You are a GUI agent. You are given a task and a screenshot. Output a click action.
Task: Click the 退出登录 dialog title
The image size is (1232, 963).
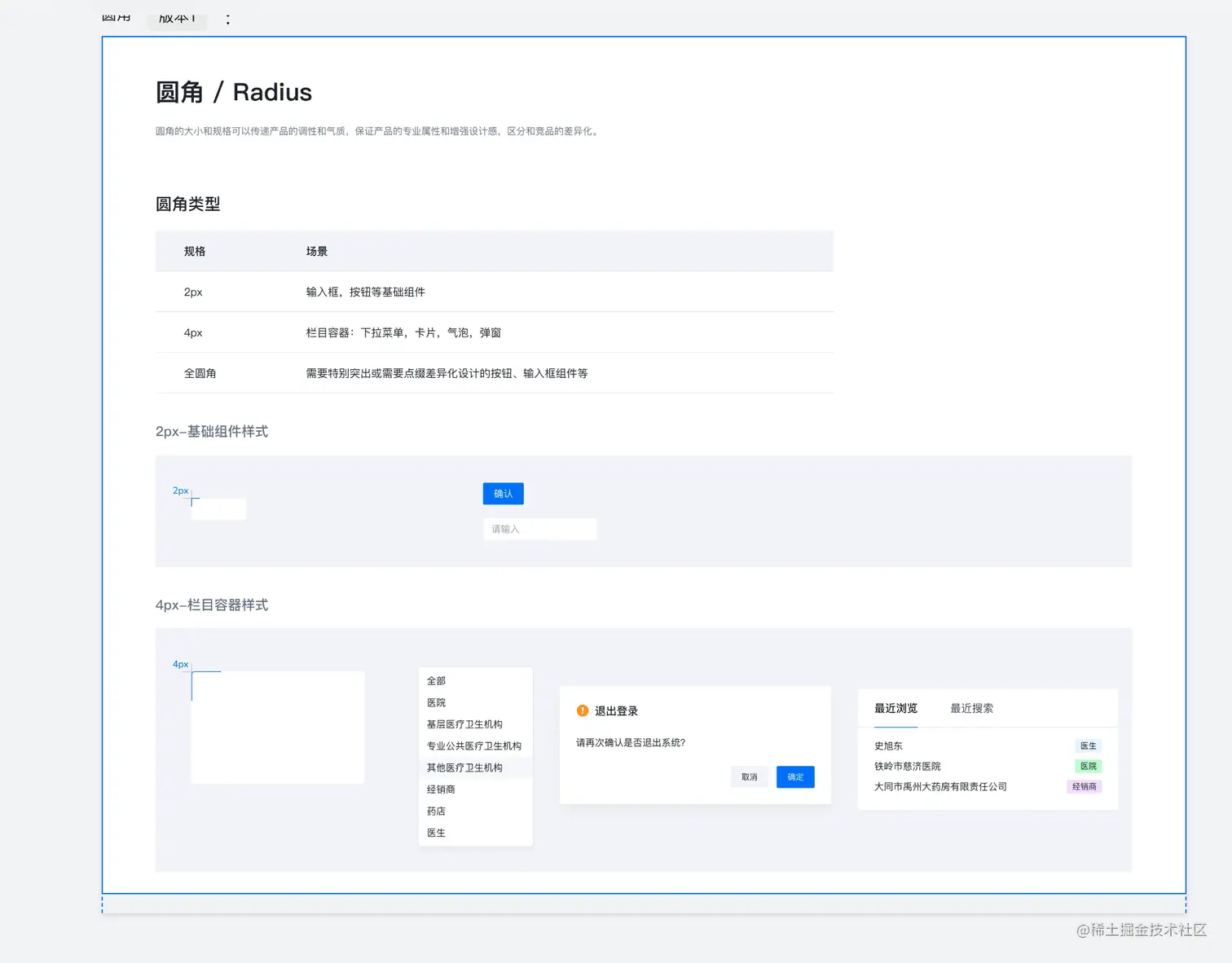pyautogui.click(x=616, y=710)
